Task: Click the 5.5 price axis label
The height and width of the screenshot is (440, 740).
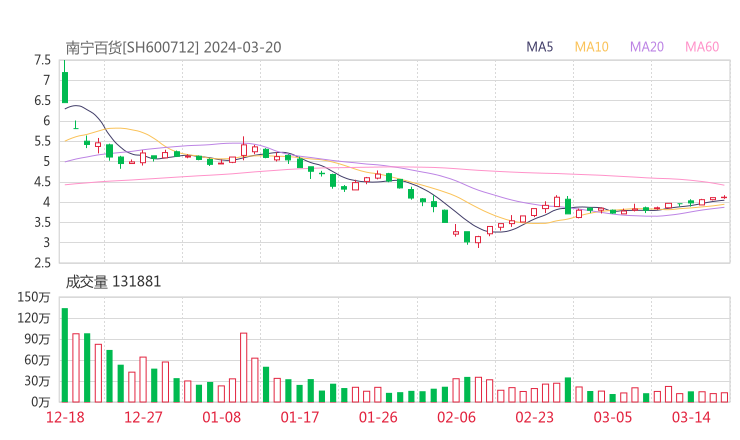Action: [42, 141]
